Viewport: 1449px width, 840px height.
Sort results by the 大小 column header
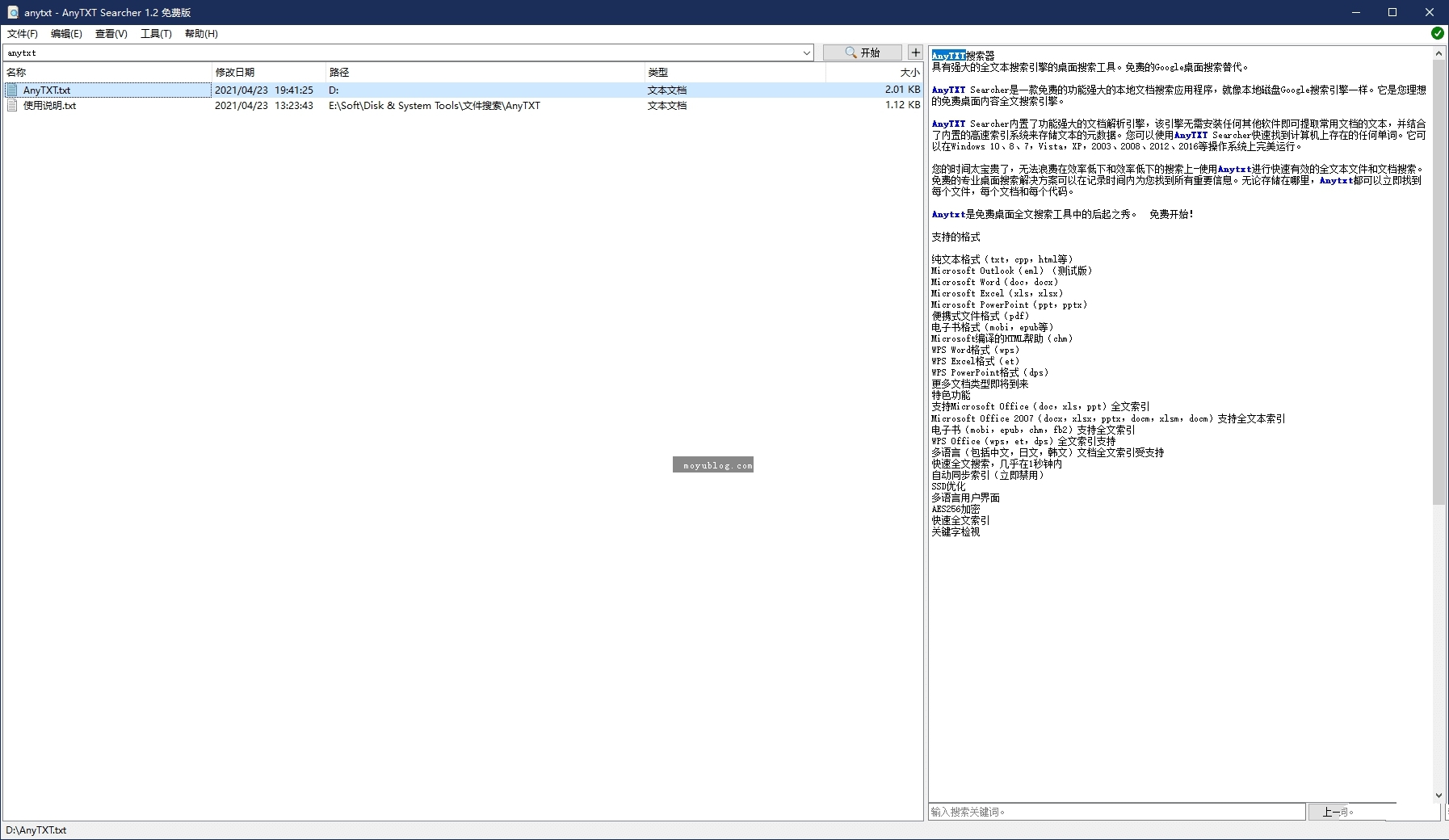874,72
